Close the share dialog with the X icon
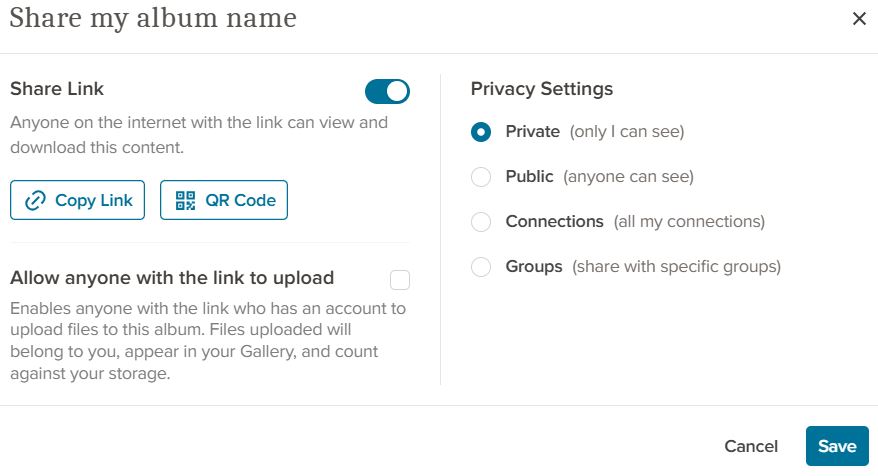This screenshot has width=878, height=476. point(859,18)
